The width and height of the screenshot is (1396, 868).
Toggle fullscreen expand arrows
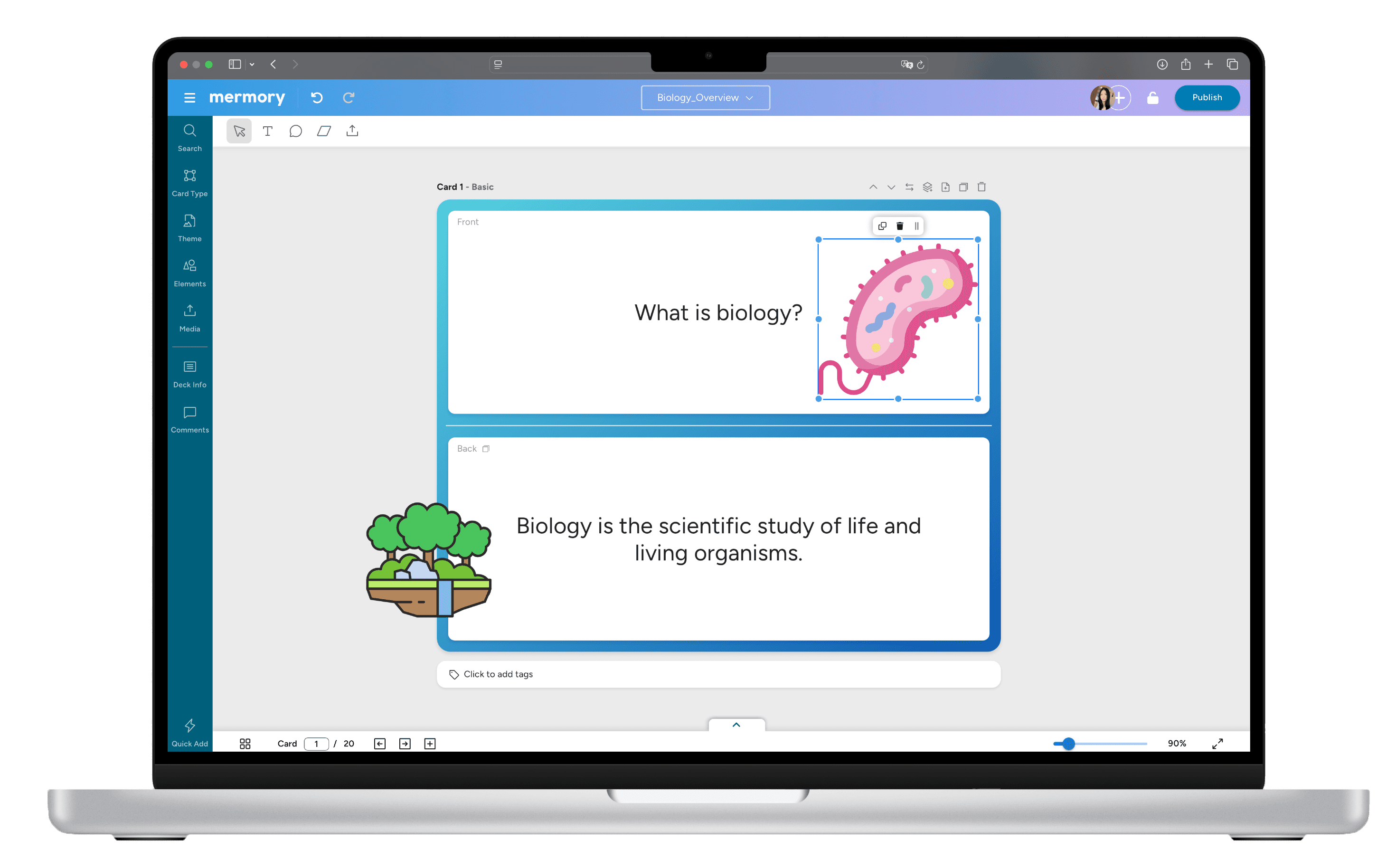click(x=1217, y=744)
